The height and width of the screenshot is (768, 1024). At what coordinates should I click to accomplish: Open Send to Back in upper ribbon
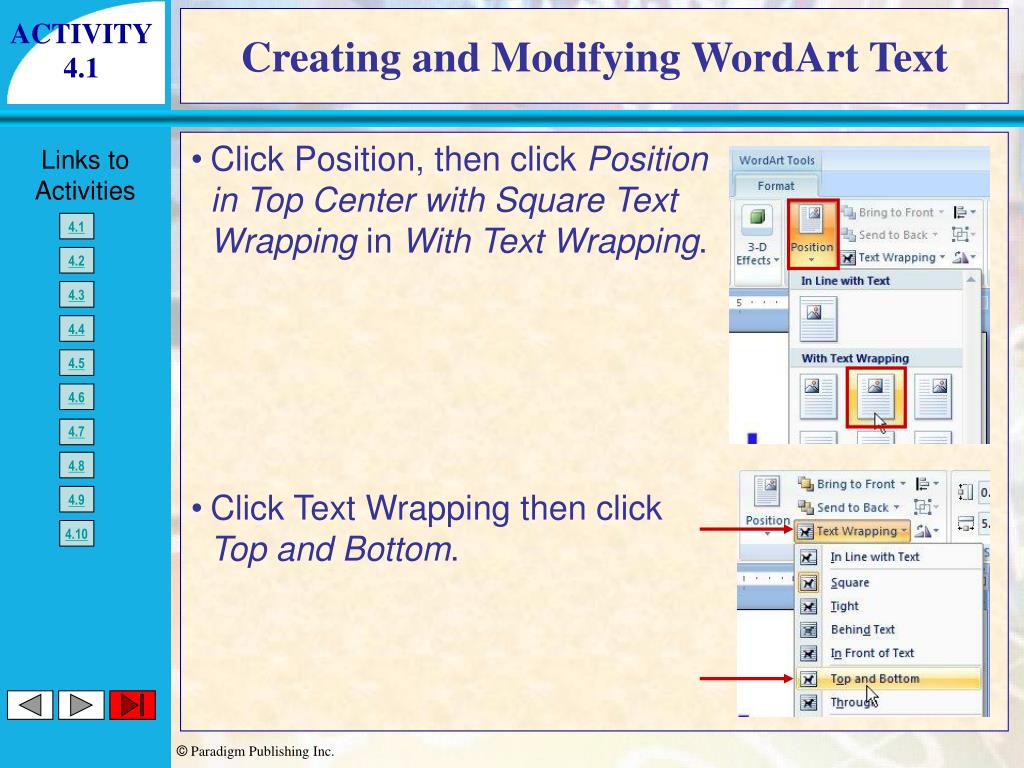click(x=890, y=234)
